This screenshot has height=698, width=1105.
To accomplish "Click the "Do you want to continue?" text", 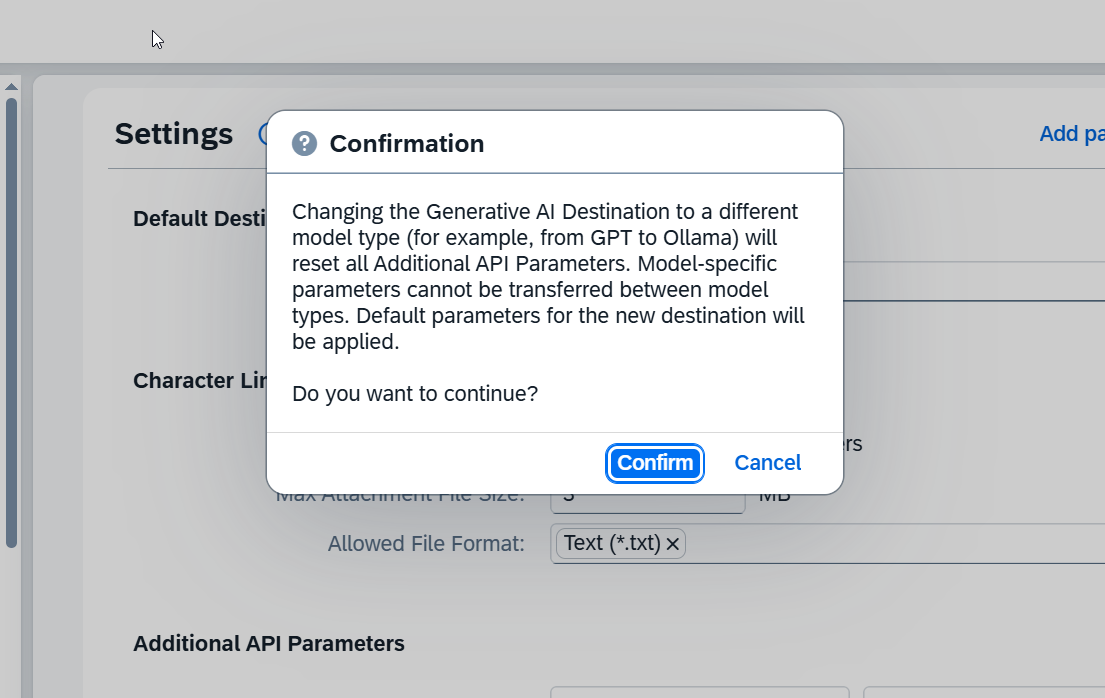I will (414, 394).
